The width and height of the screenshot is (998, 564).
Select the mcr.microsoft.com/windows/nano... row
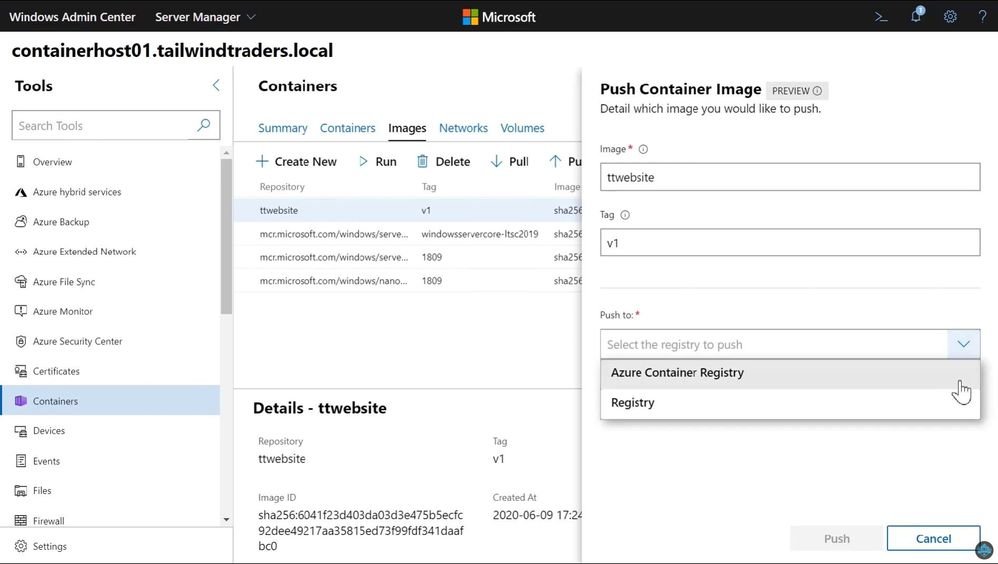407,281
